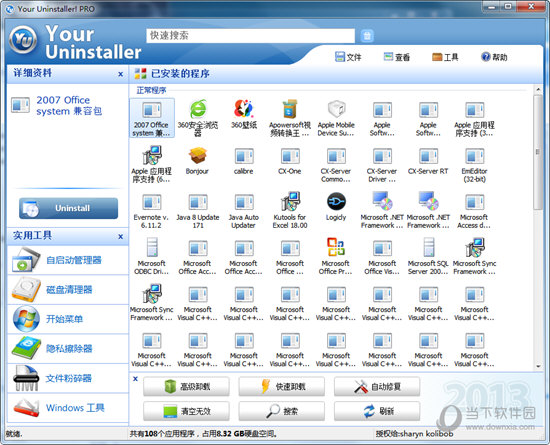This screenshot has height=445, width=550.
Task: Select the Java 8 Update 171 icon
Action: [x=198, y=210]
